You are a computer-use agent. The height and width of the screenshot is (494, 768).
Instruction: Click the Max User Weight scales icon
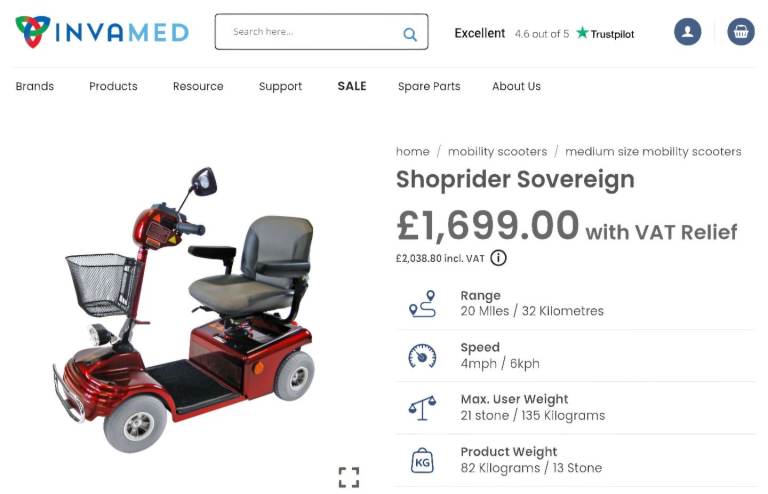tap(422, 408)
